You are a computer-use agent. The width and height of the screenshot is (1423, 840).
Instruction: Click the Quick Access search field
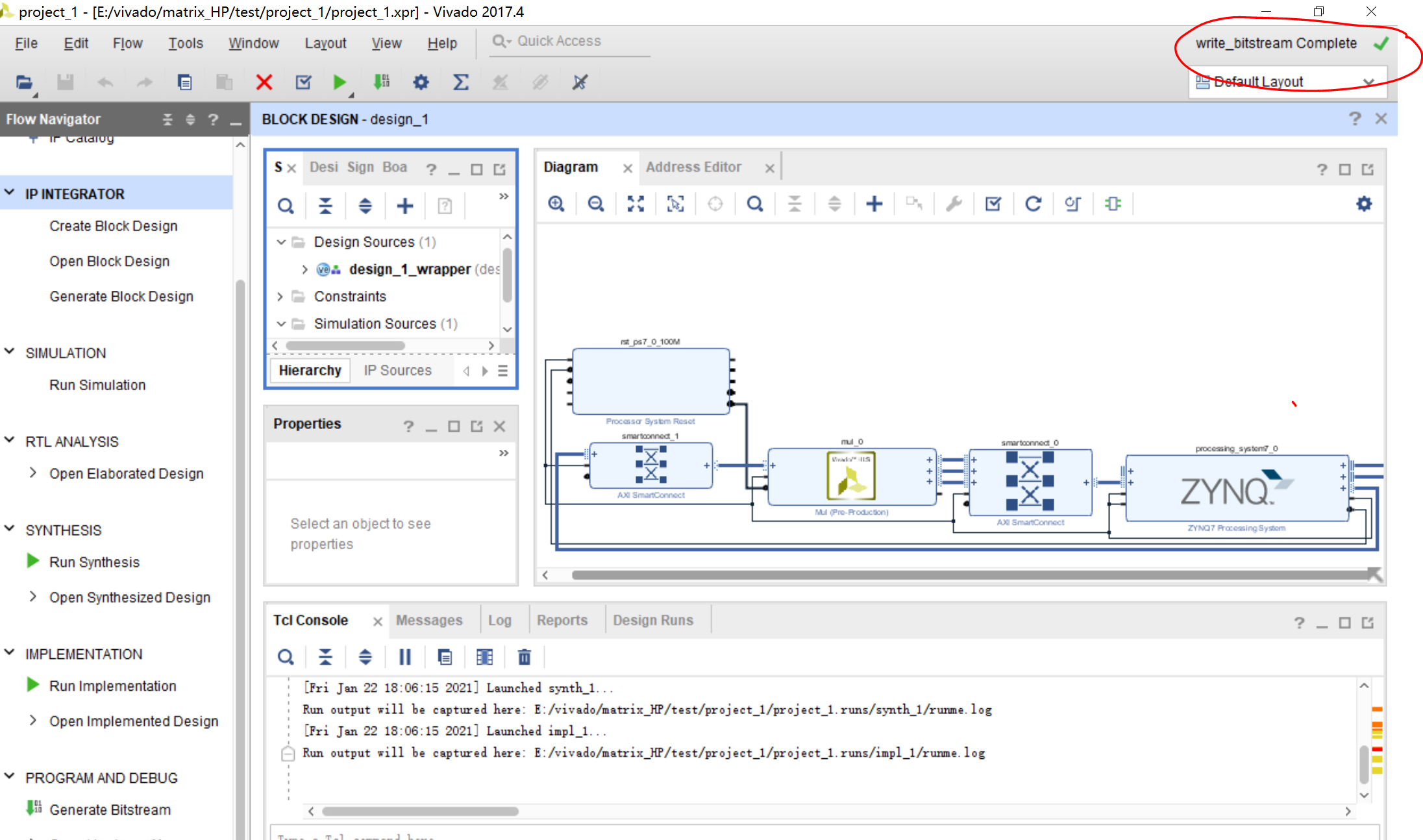569,42
